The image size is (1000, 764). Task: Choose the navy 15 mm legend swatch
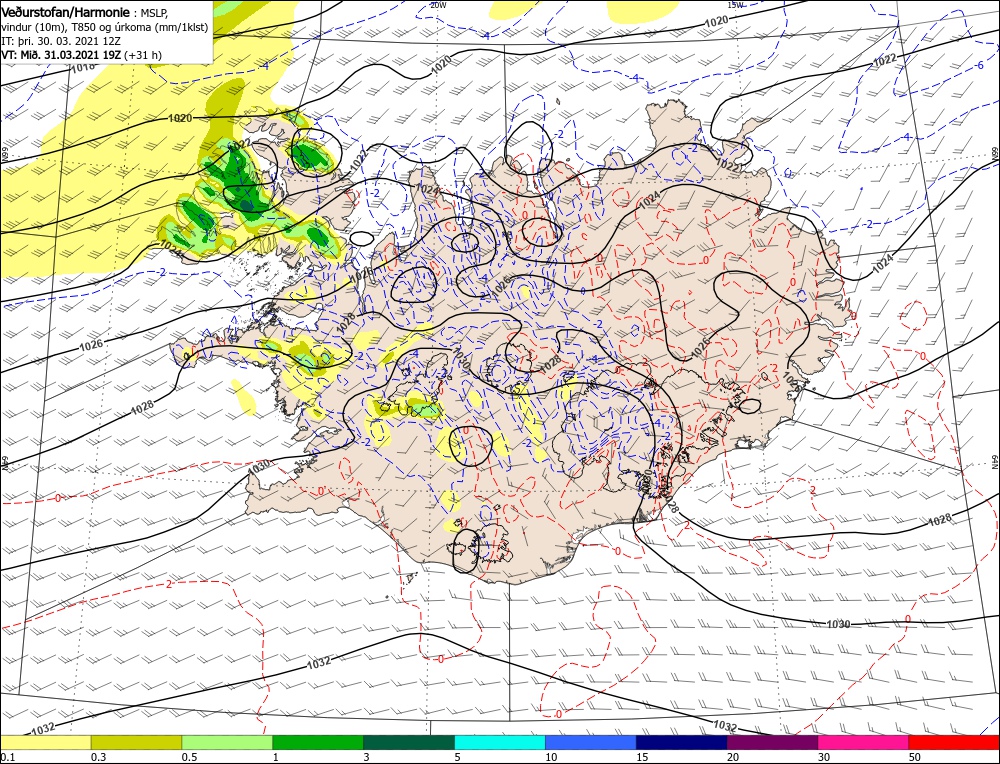tap(682, 742)
